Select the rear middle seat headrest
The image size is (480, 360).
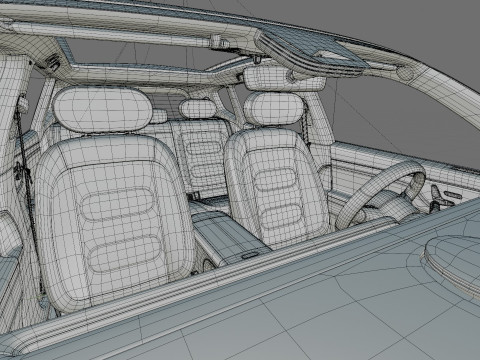coord(198,109)
